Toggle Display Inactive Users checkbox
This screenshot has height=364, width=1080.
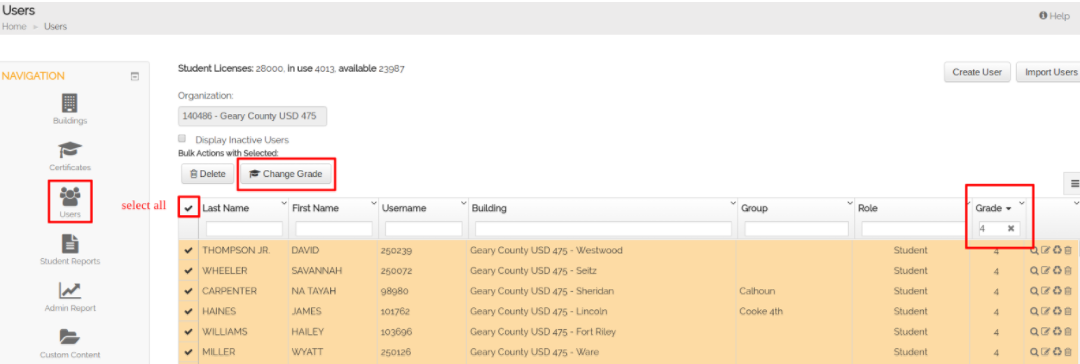point(183,139)
